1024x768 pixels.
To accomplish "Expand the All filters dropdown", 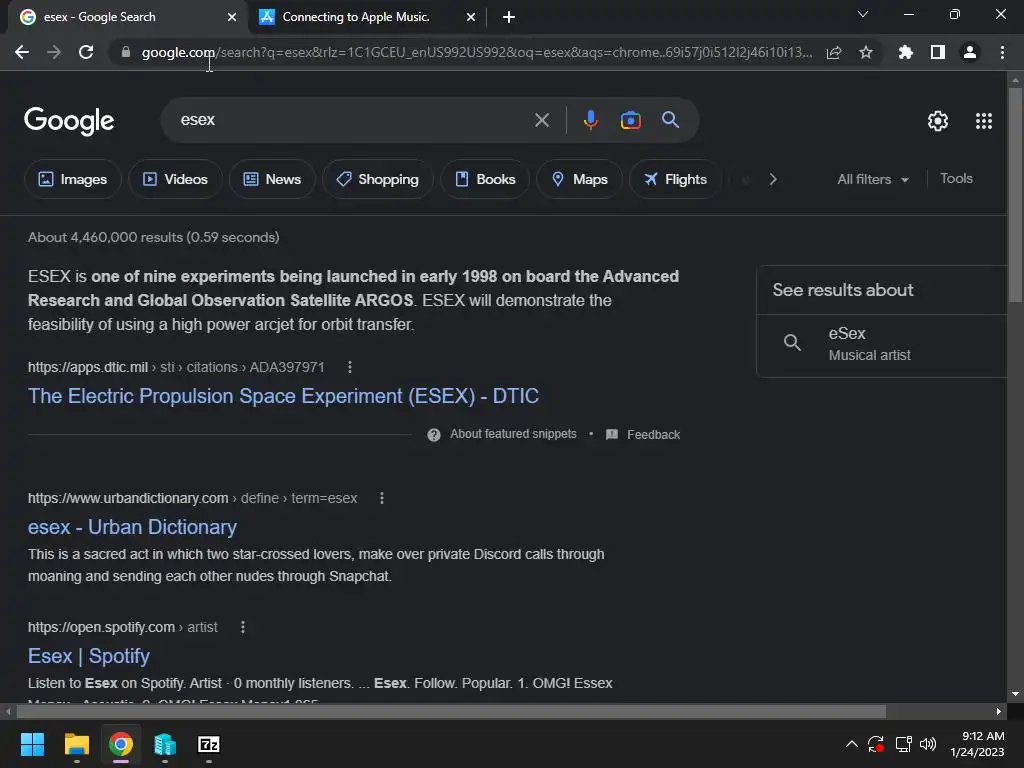I will [872, 179].
